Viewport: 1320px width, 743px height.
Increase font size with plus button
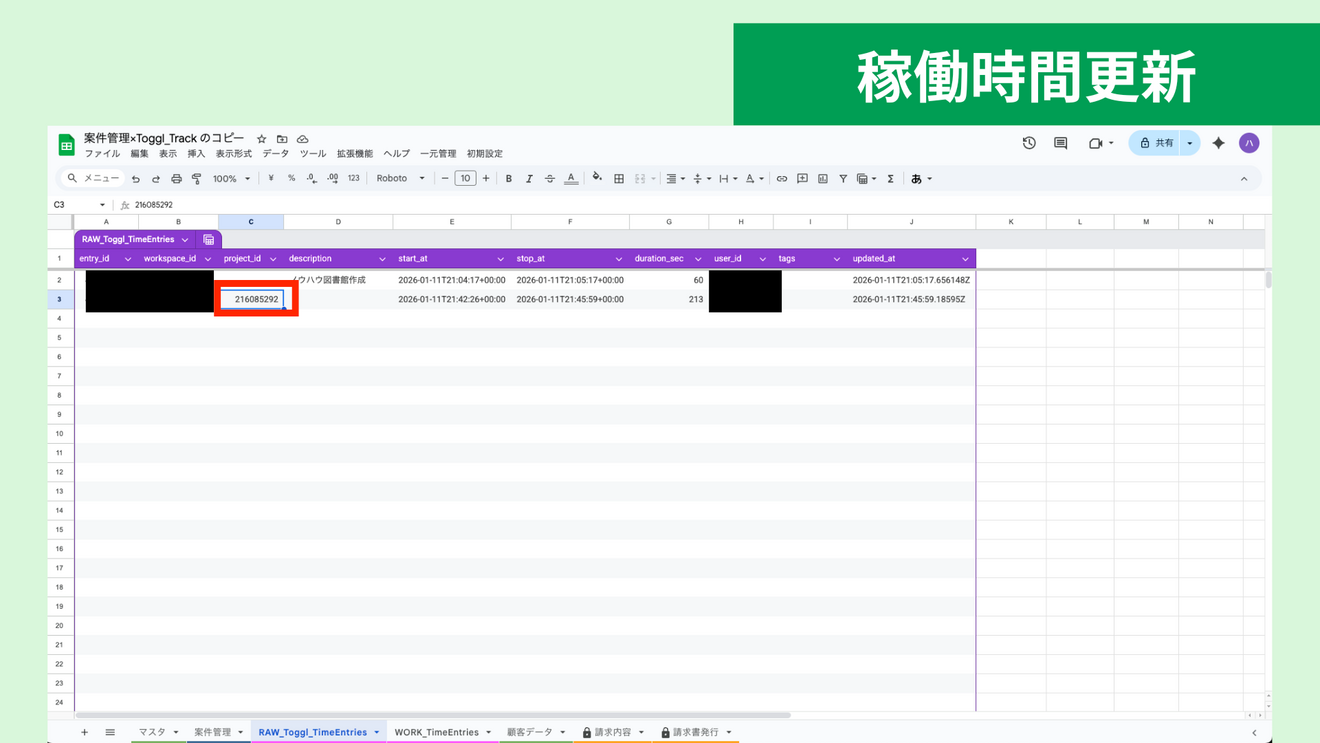[486, 179]
